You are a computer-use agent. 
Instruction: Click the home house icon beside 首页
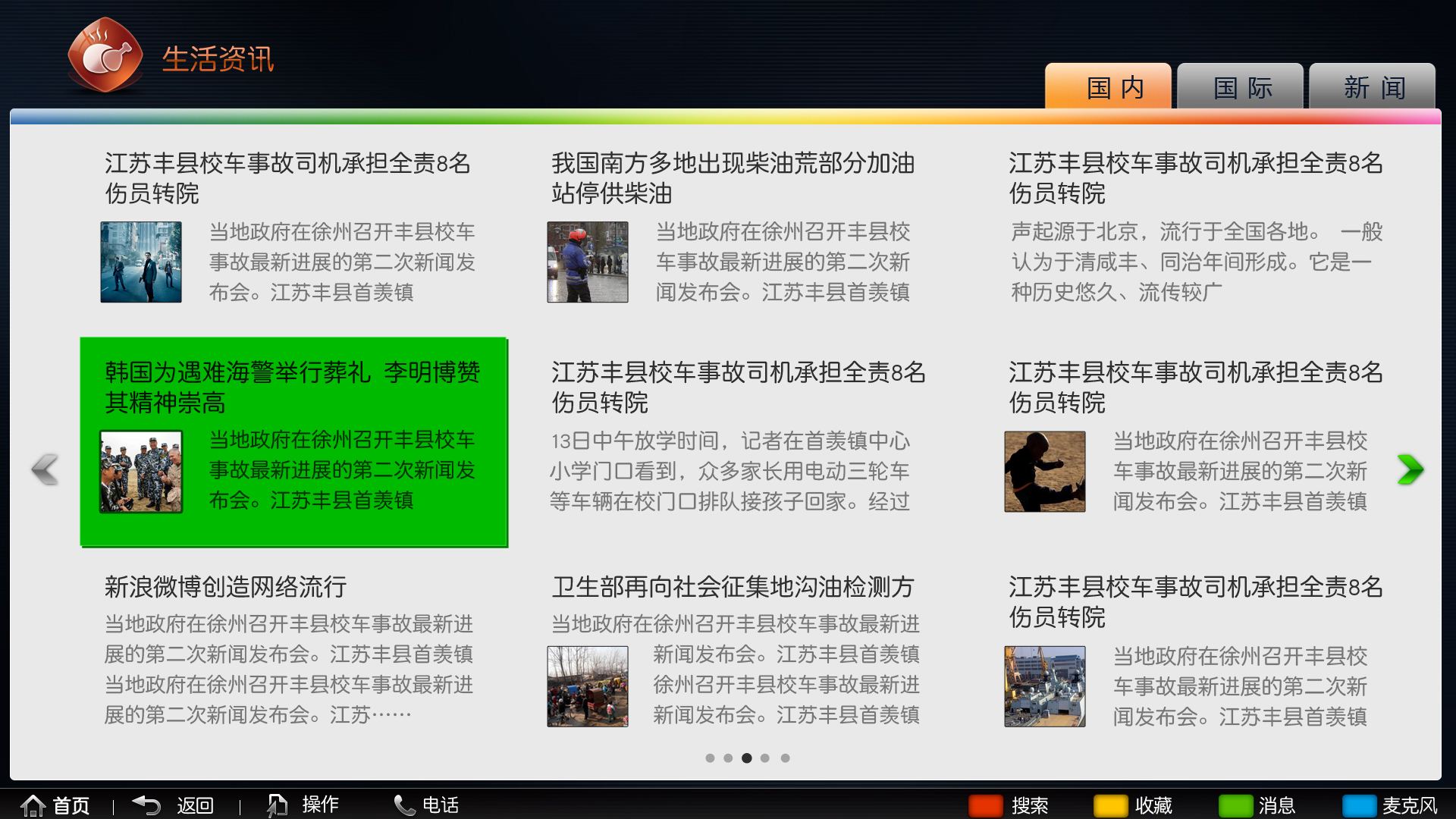click(33, 805)
